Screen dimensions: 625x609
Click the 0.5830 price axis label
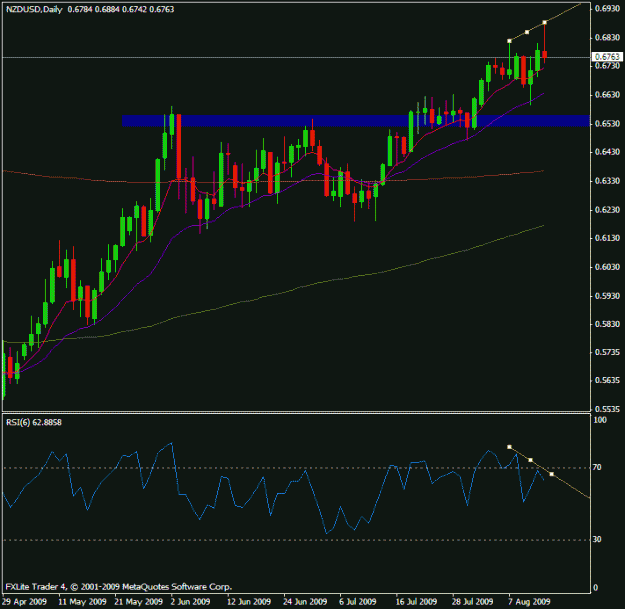click(x=607, y=324)
